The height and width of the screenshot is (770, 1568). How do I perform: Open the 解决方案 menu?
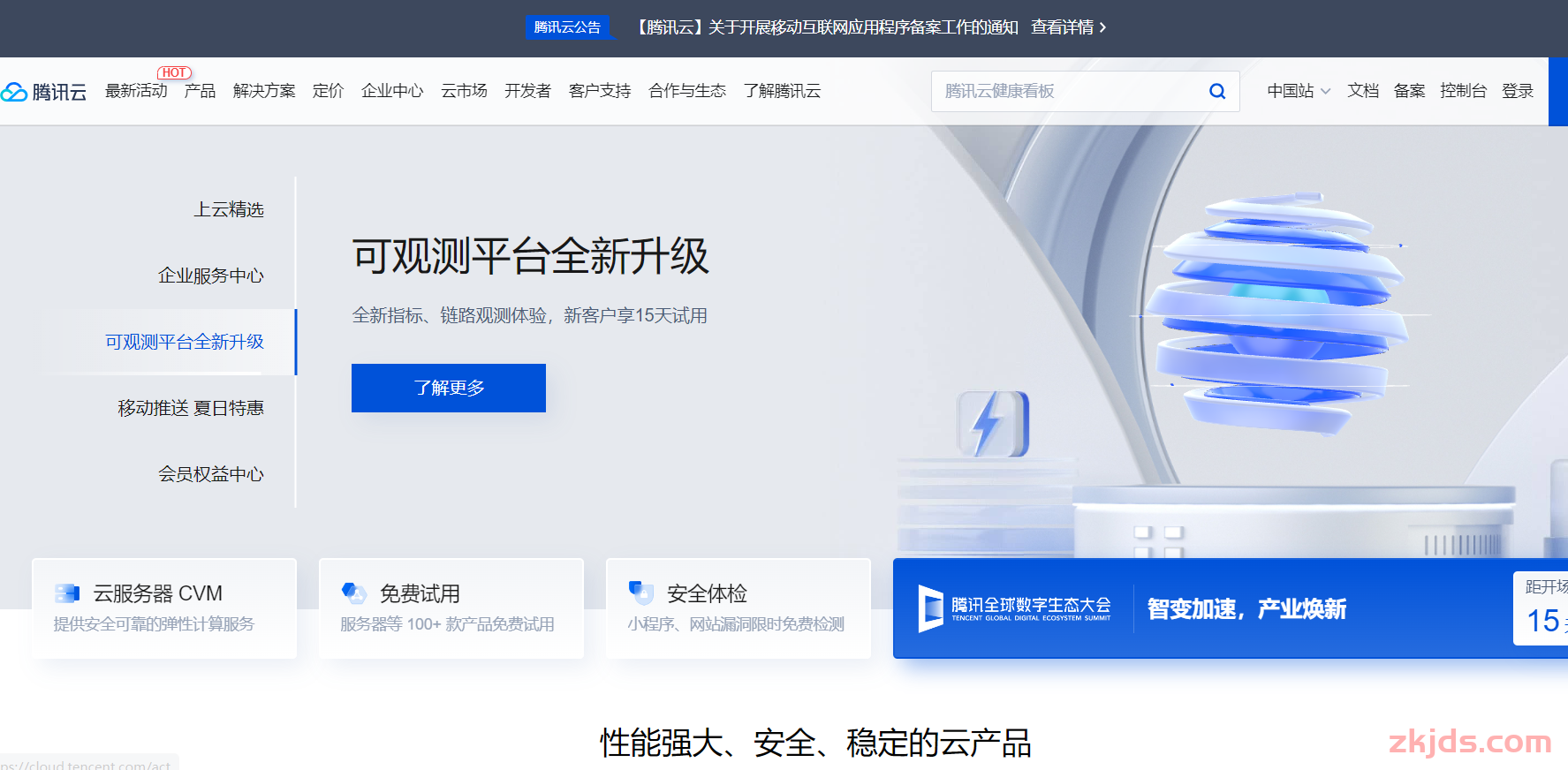tap(264, 91)
